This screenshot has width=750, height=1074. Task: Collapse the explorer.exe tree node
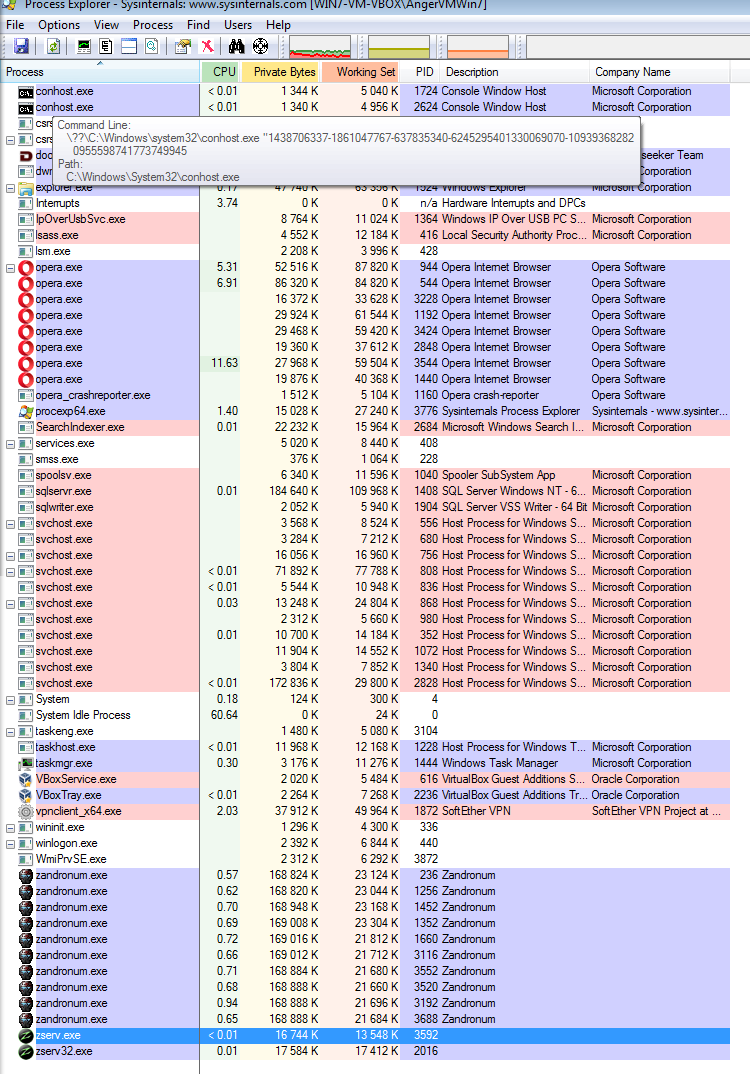tap(11, 187)
